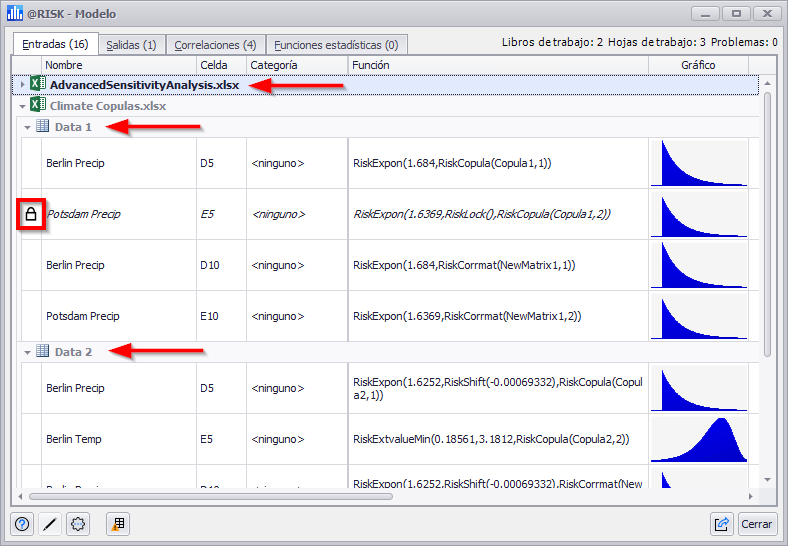Open the Correlaciones (4) tab
The height and width of the screenshot is (546, 788).
215,45
